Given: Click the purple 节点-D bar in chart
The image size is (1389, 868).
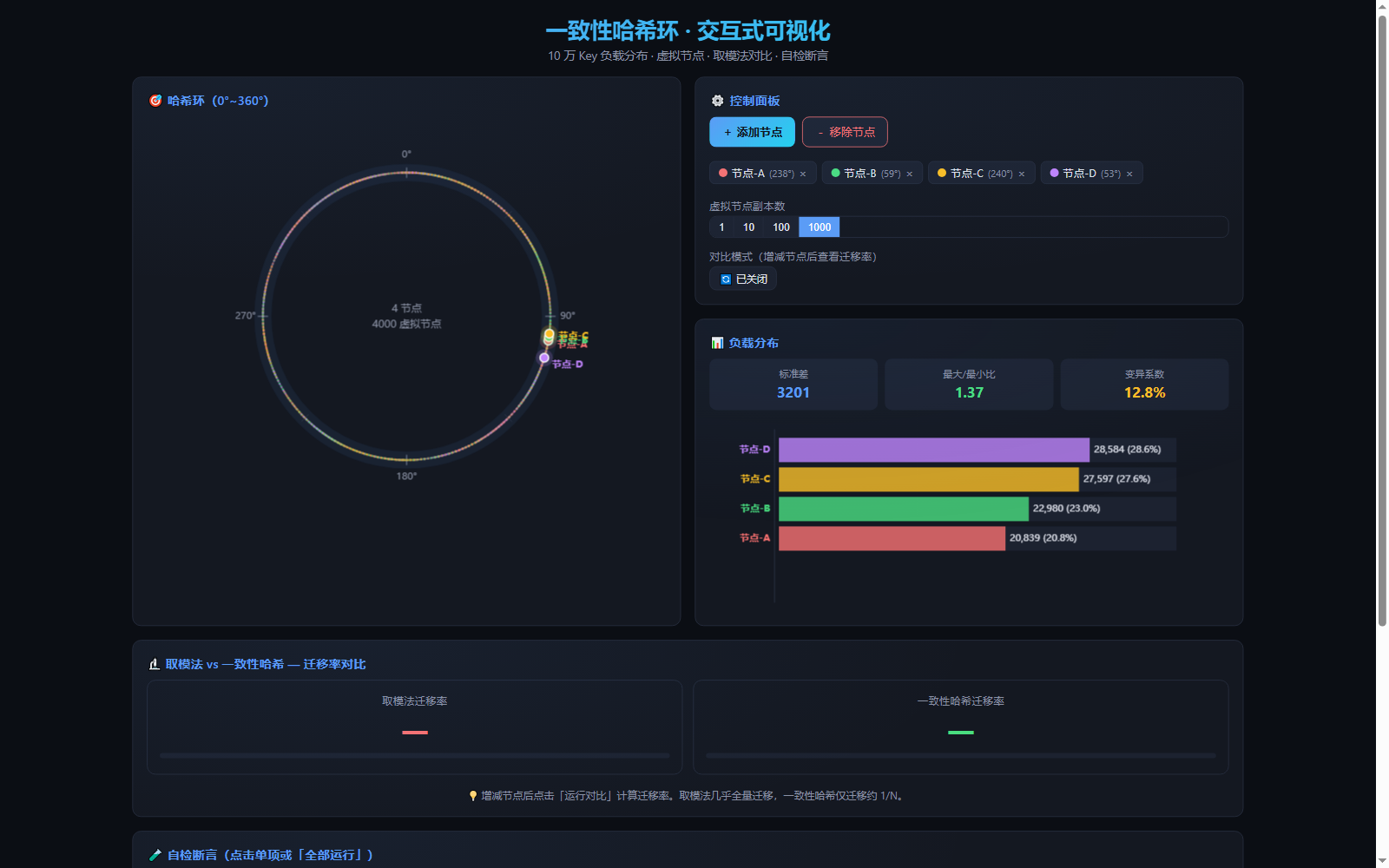Looking at the screenshot, I should 934,450.
